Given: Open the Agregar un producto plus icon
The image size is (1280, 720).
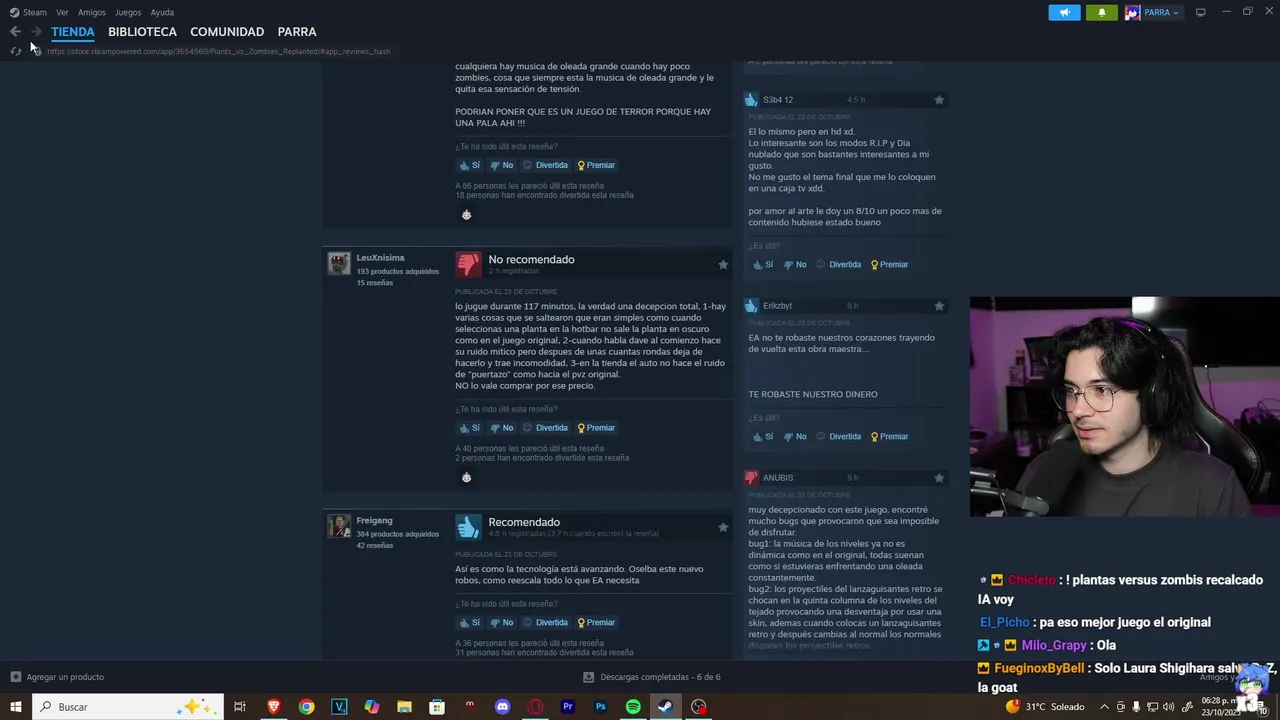Looking at the screenshot, I should 15,677.
